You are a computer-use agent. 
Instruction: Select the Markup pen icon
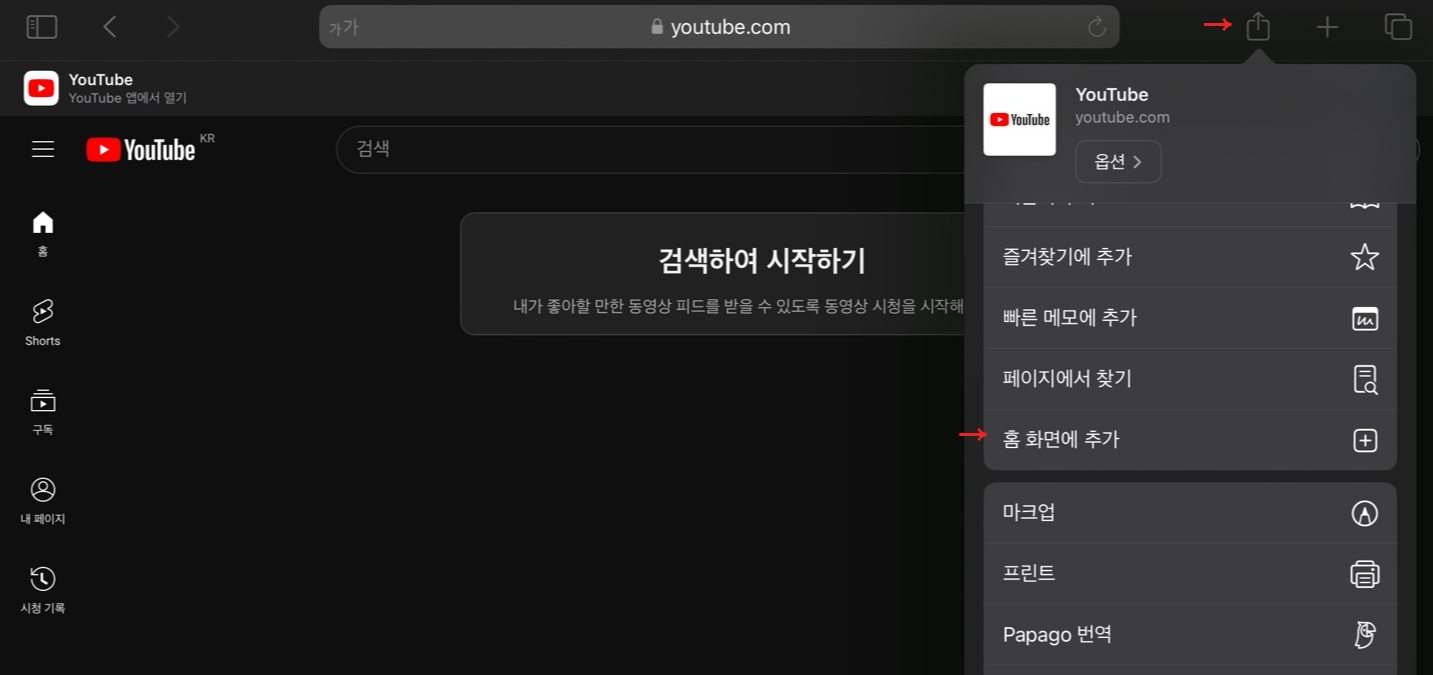click(x=1364, y=512)
